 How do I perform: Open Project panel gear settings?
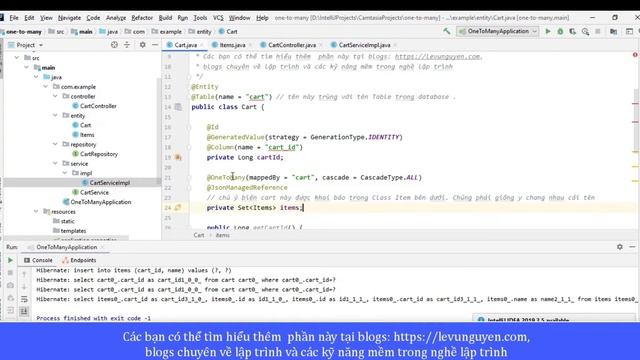(142, 45)
